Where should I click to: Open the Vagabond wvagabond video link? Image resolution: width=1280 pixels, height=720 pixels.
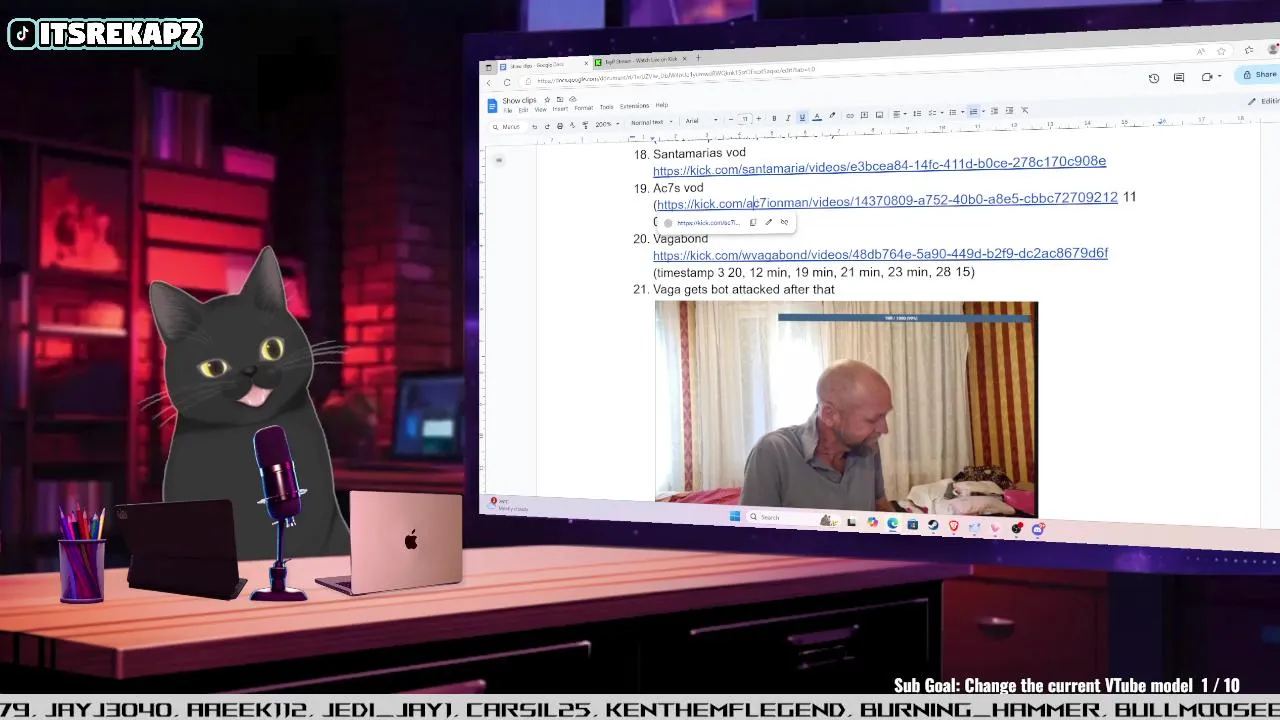click(x=880, y=254)
